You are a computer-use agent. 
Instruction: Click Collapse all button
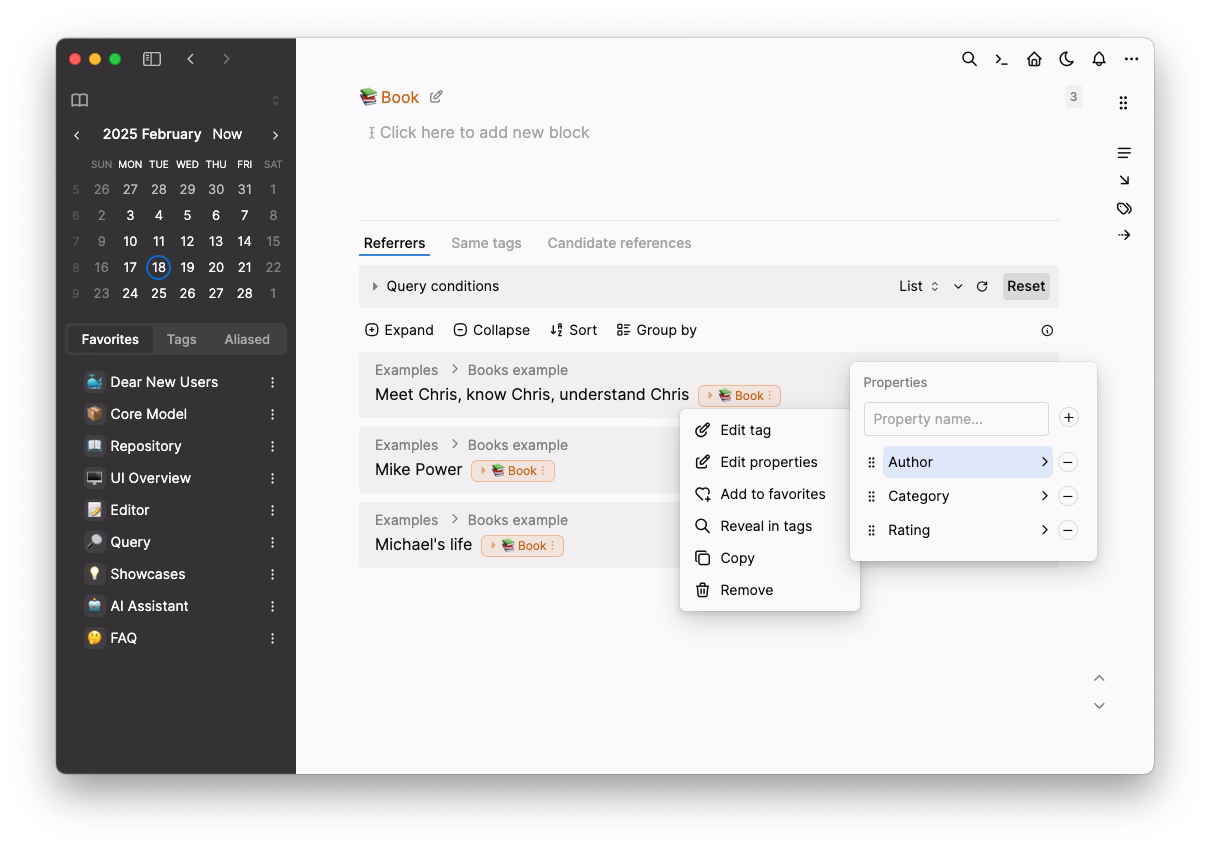pos(491,330)
